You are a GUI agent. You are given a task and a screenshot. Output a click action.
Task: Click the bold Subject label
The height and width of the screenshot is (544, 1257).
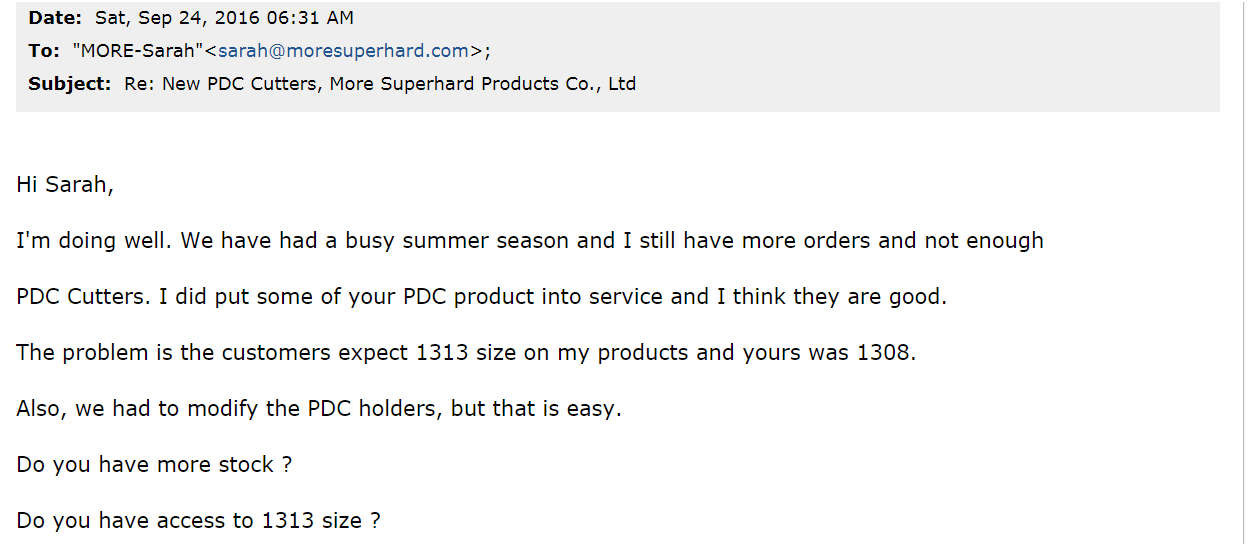tap(69, 84)
